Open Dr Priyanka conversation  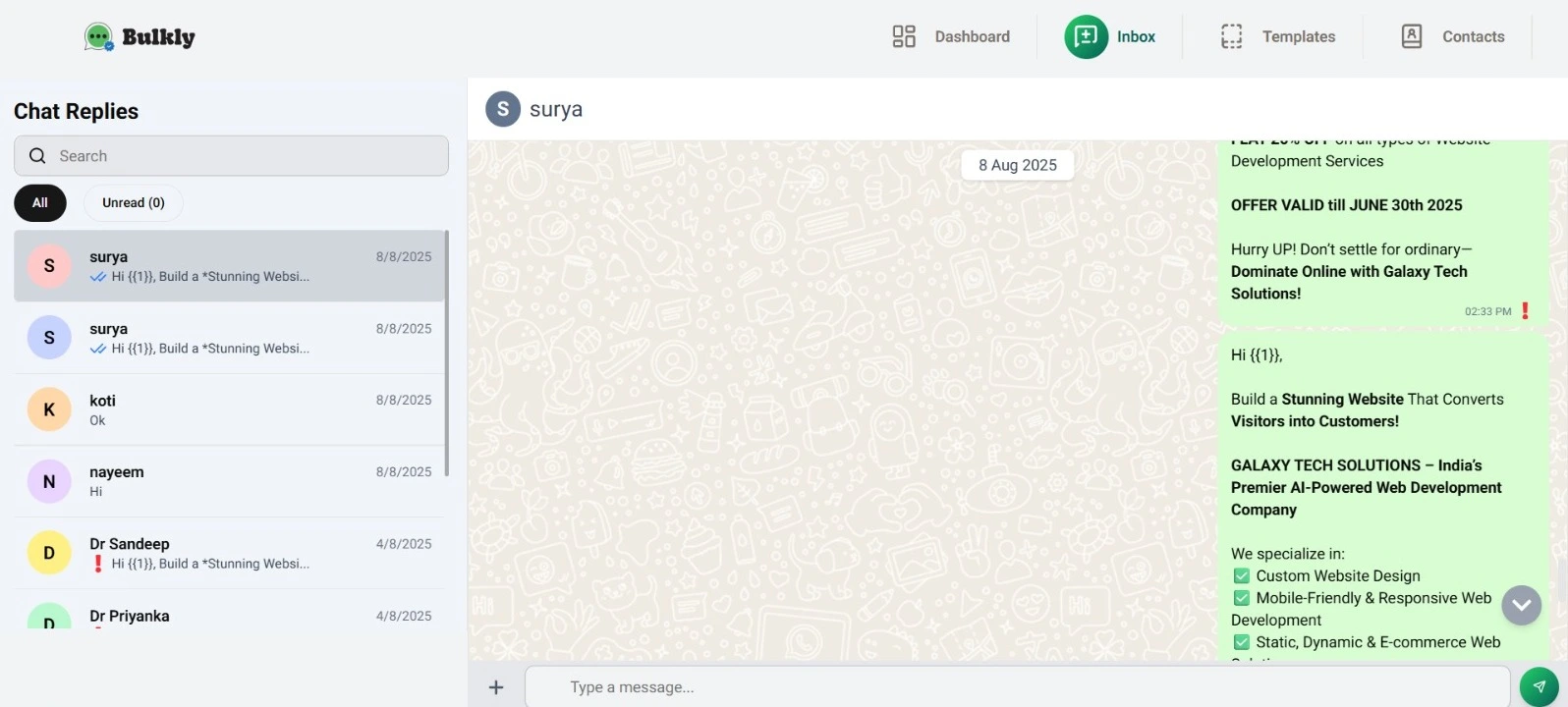click(x=229, y=611)
